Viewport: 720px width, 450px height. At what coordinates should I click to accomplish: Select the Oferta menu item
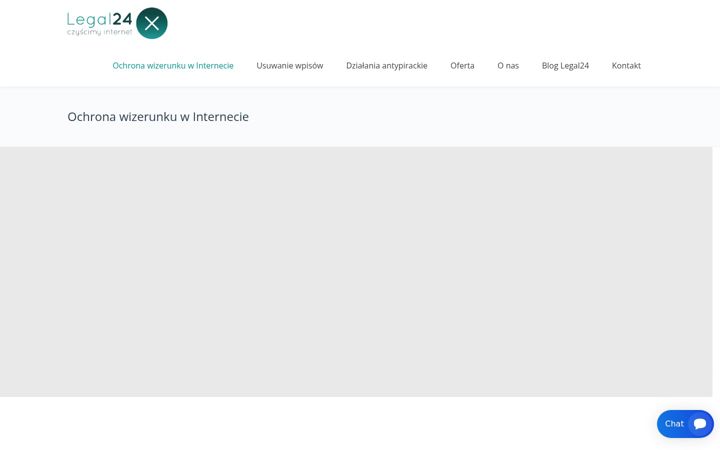point(462,66)
